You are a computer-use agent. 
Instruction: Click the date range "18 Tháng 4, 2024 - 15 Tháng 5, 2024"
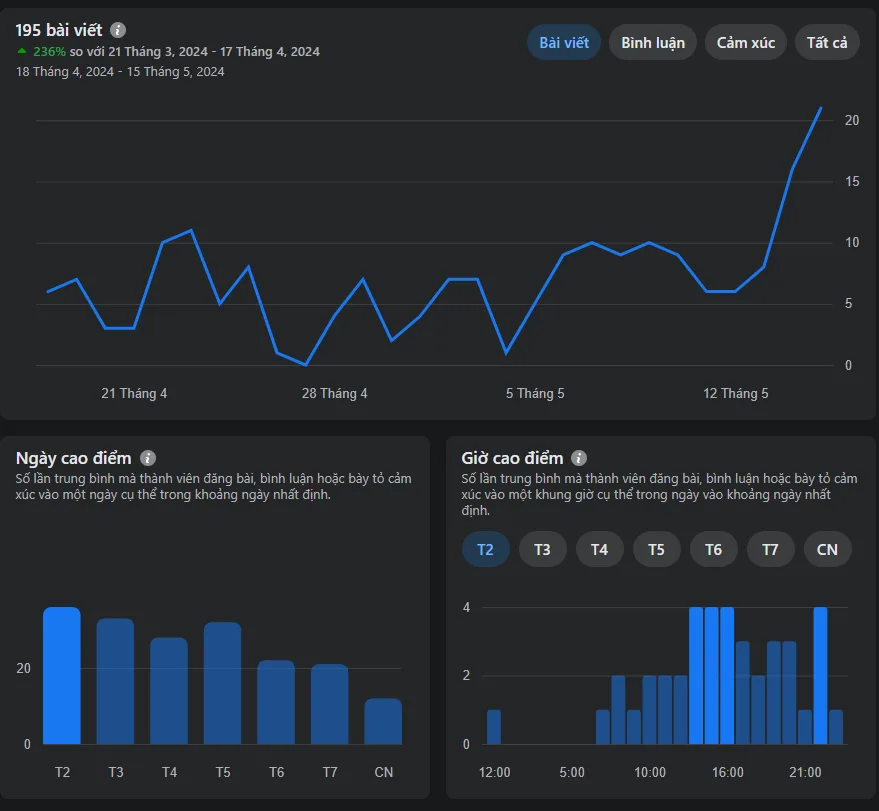click(x=120, y=72)
